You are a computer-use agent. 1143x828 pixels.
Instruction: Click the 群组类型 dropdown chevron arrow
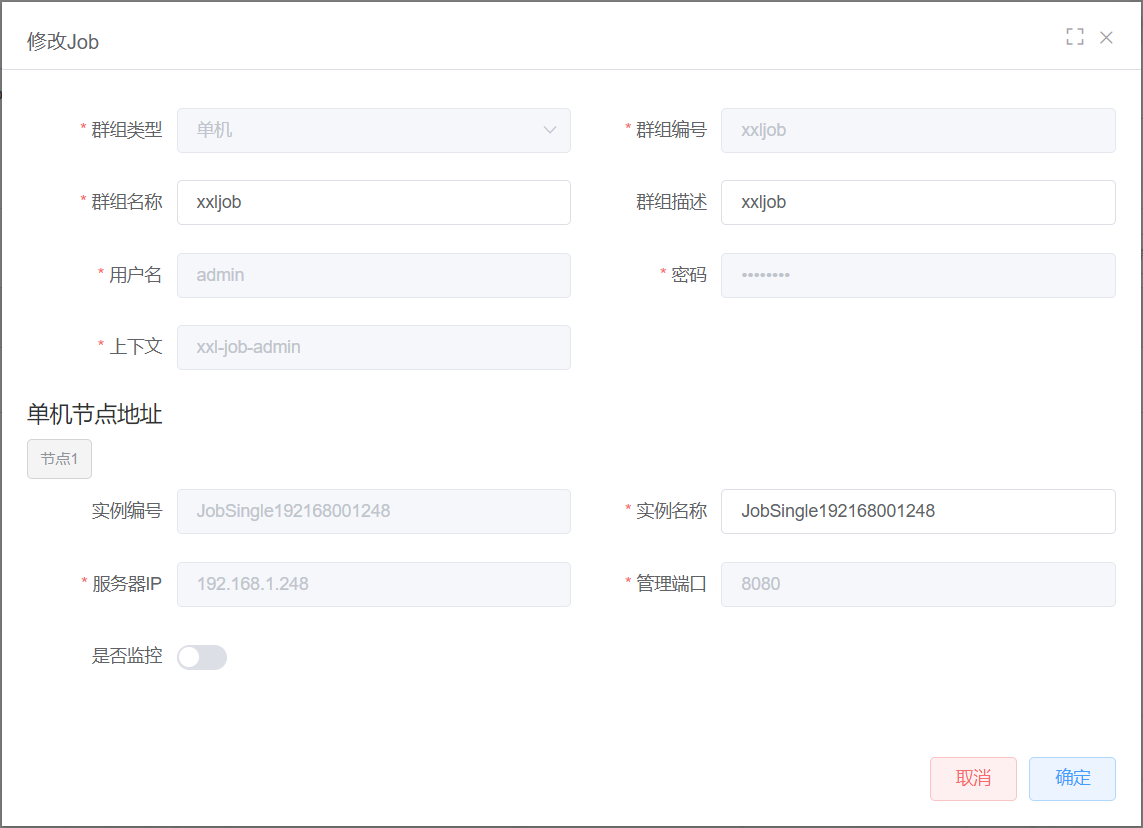[x=550, y=130]
